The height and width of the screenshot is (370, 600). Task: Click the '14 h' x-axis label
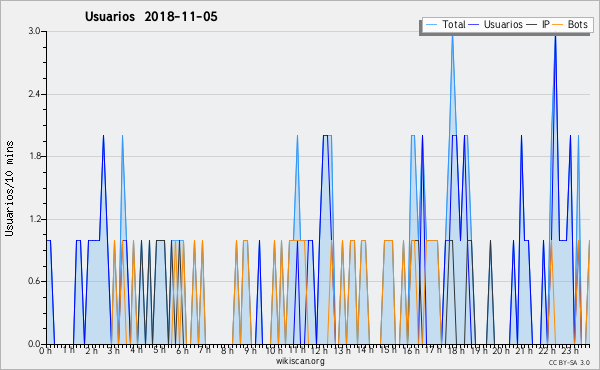pyautogui.click(x=365, y=350)
